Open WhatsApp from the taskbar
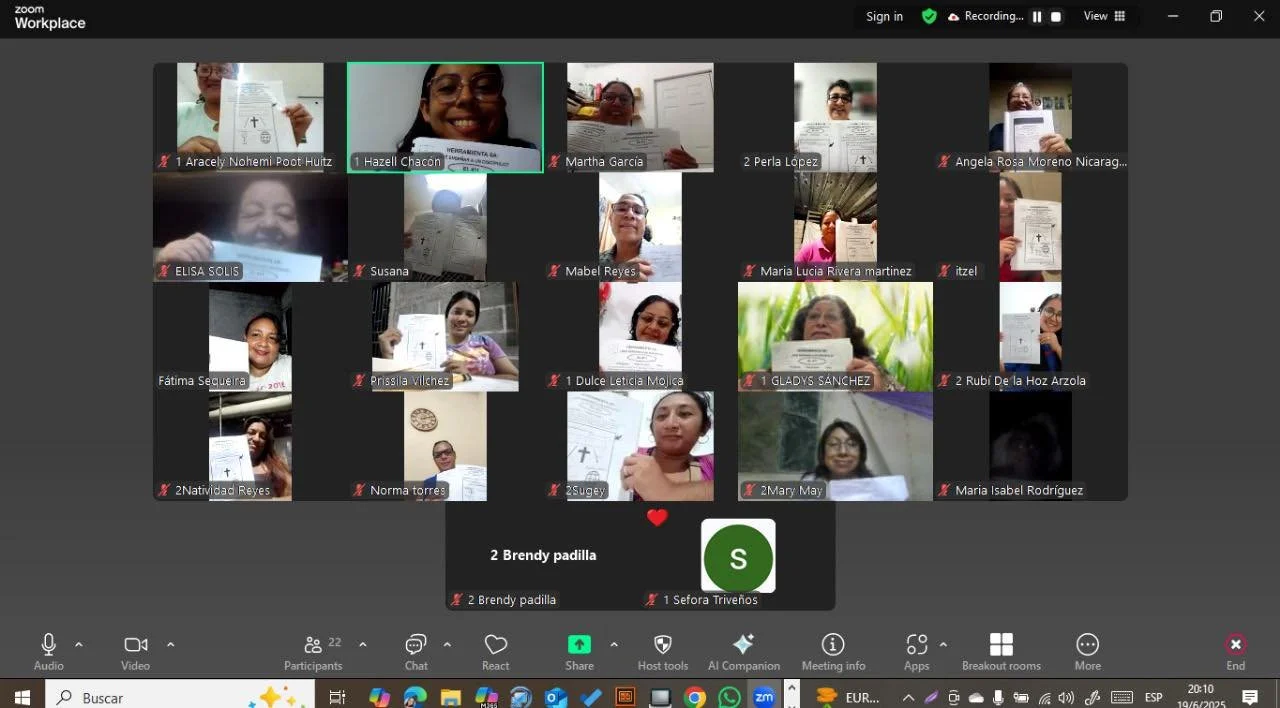Viewport: 1280px width, 708px height. [730, 697]
